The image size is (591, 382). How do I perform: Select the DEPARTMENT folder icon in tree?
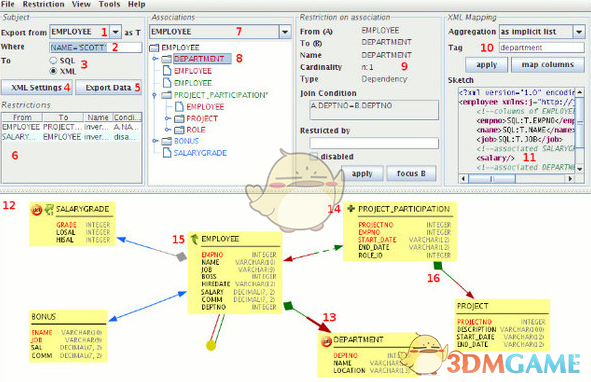(x=167, y=59)
